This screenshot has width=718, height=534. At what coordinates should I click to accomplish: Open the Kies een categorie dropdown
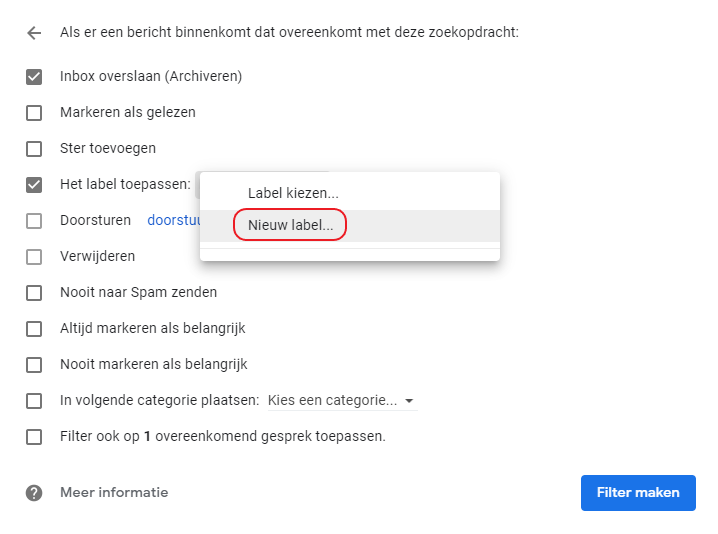(334, 400)
